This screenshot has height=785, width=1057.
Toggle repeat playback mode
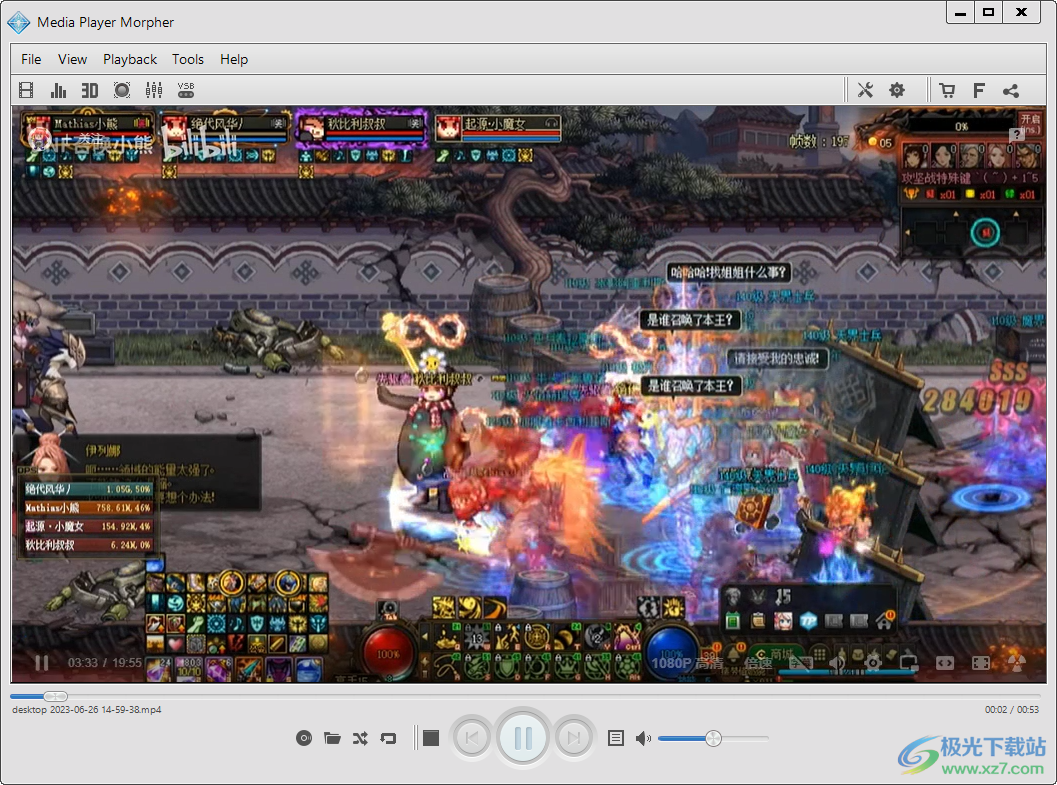(389, 738)
